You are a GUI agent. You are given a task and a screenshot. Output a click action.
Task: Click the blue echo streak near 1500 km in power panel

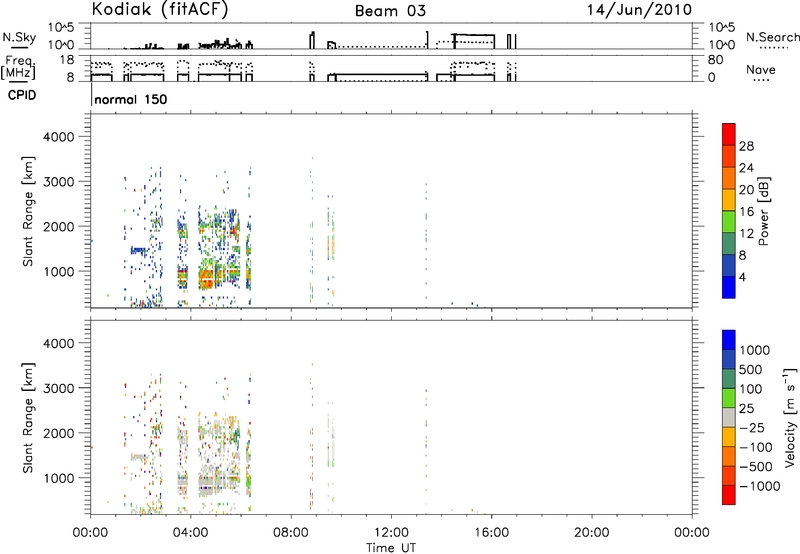click(x=139, y=250)
